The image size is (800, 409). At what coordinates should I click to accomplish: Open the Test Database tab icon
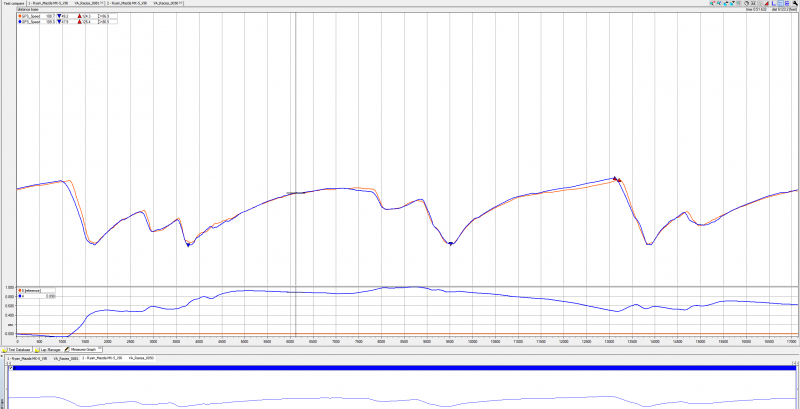click(5, 350)
